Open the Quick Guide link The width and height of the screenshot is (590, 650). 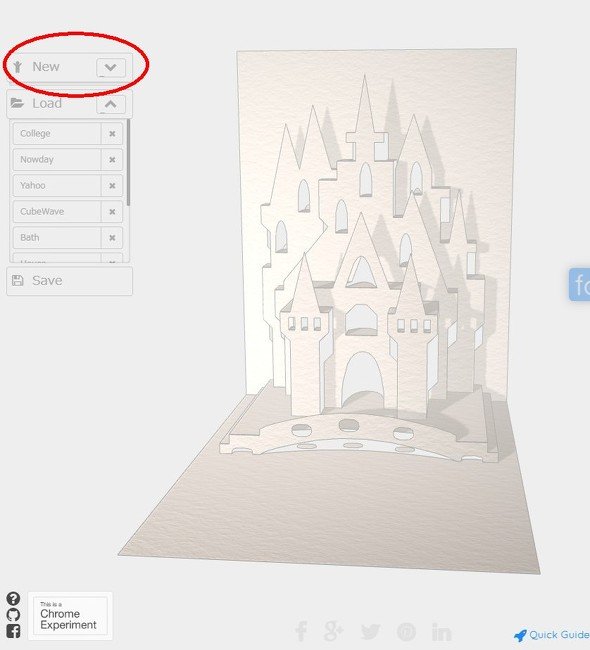click(x=551, y=635)
